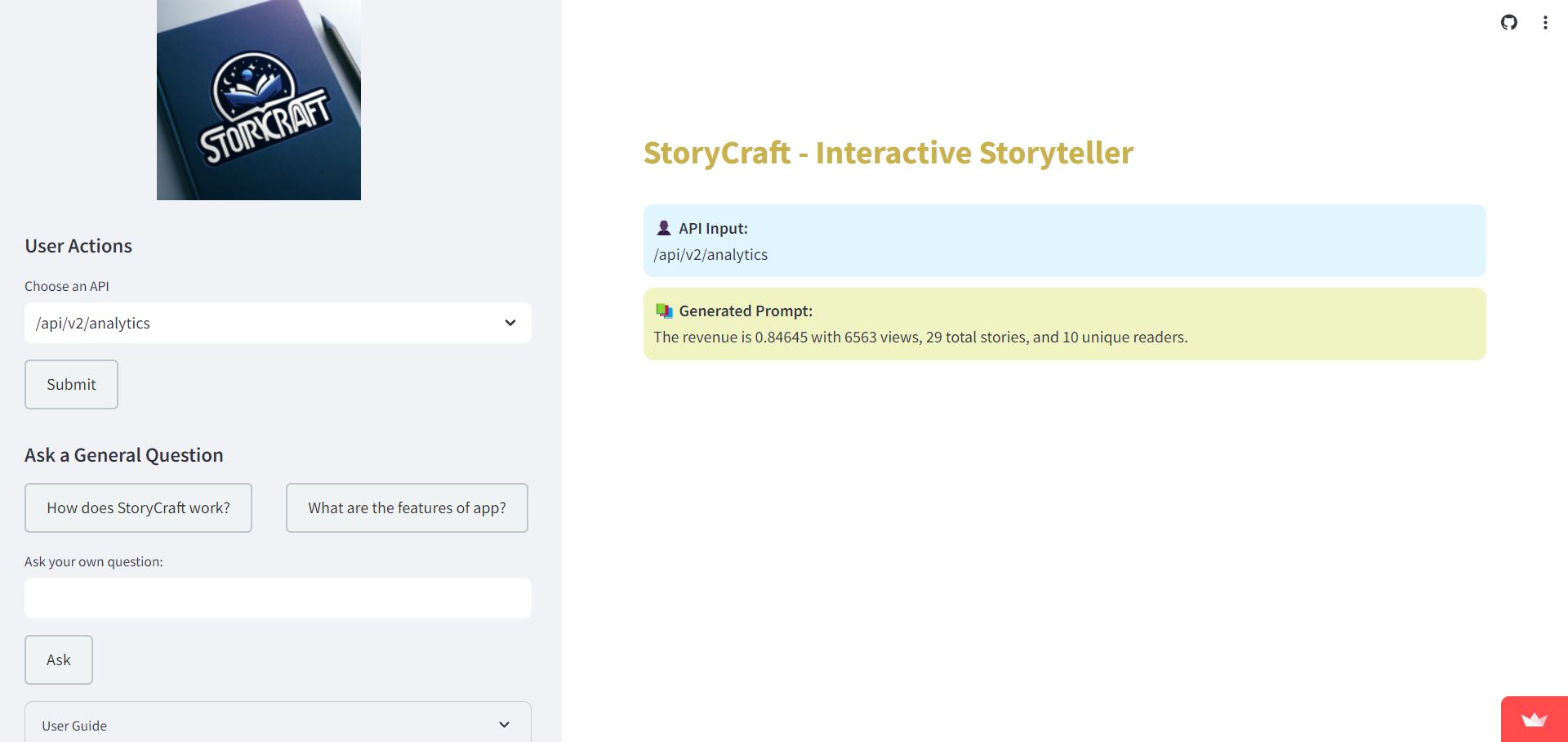Click the Generated Prompt revenue text
The image size is (1568, 742).
coord(920,337)
